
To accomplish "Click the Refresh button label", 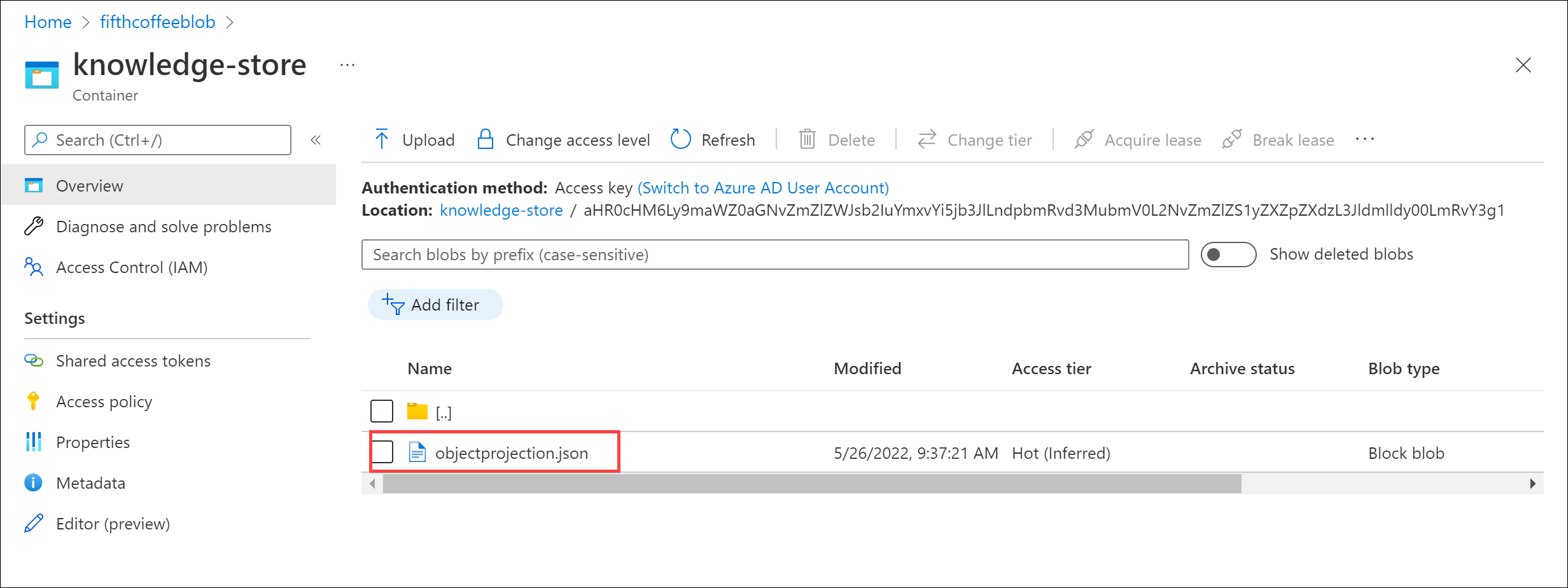I will (728, 140).
